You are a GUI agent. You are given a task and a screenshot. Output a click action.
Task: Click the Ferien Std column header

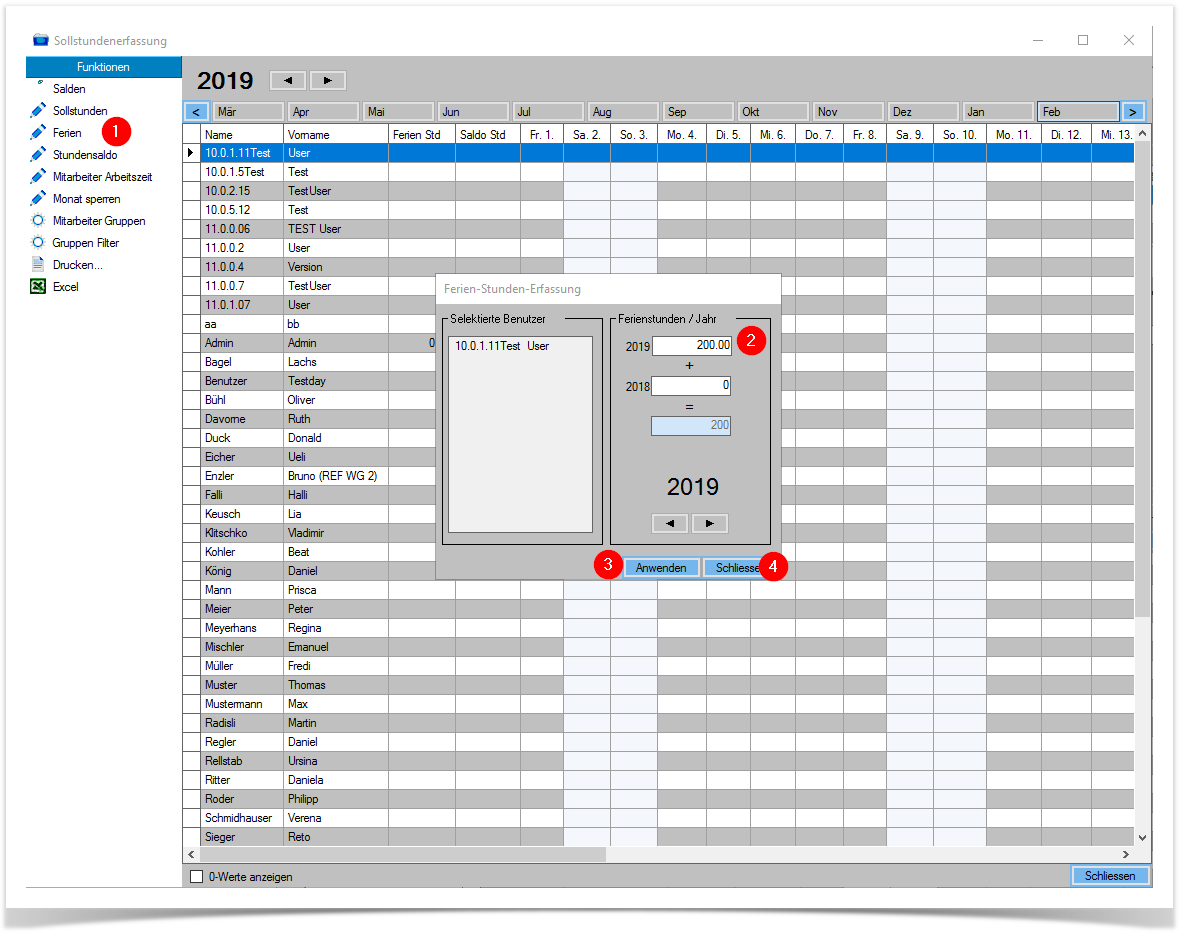point(422,135)
